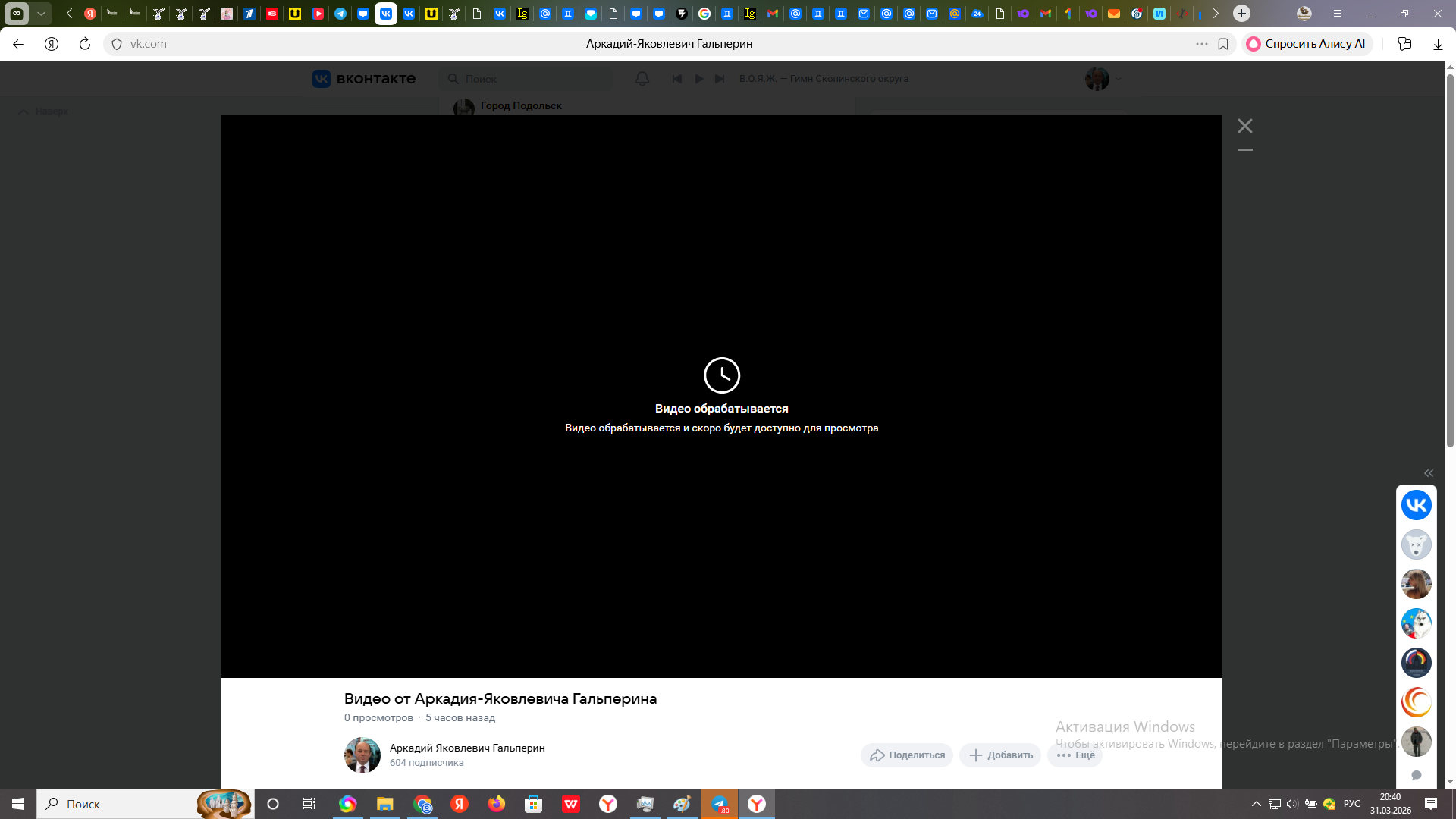Minimize the video player to mini view
This screenshot has width=1456, height=819.
click(1244, 150)
